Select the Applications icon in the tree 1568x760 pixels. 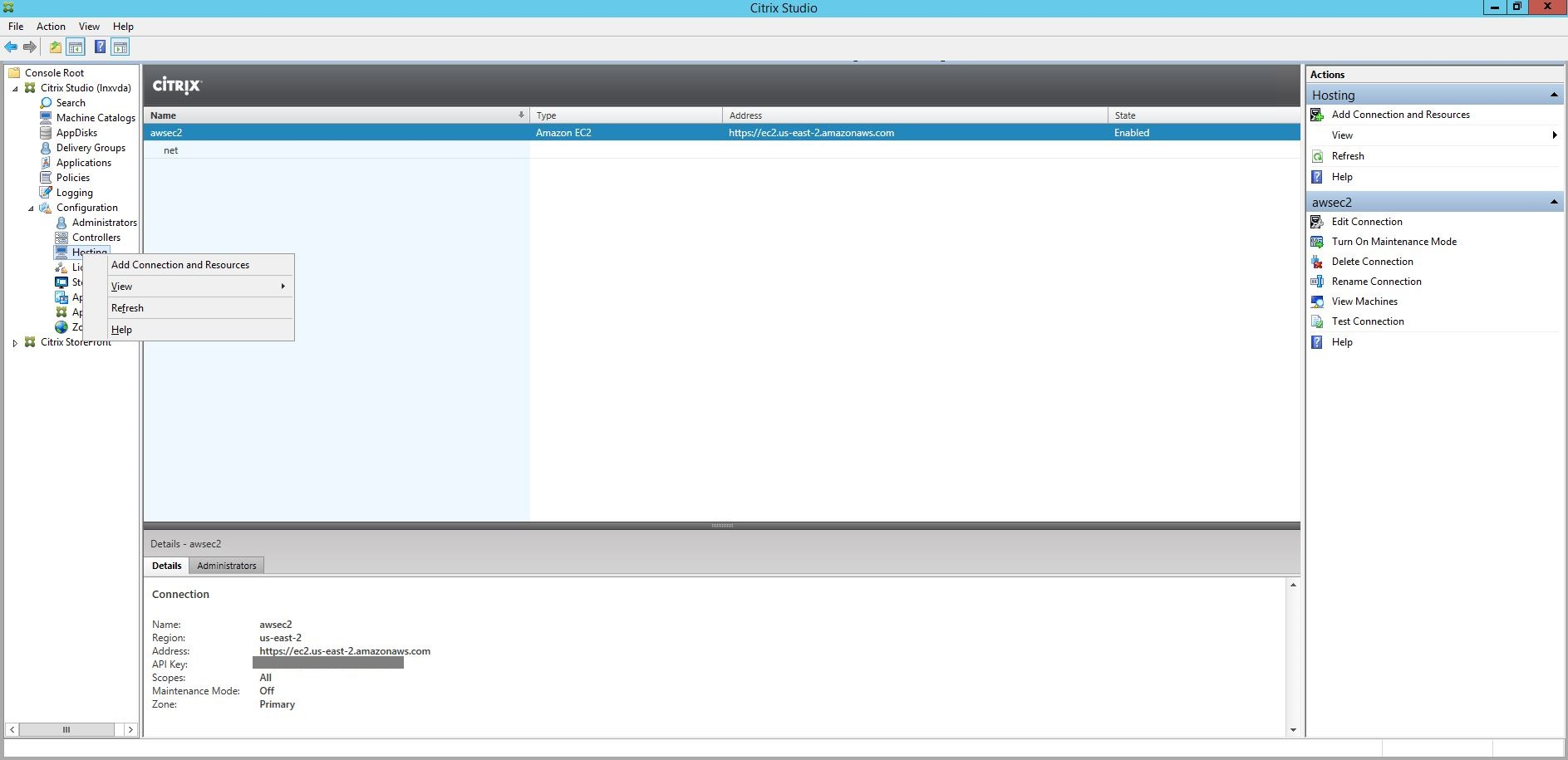[47, 163]
